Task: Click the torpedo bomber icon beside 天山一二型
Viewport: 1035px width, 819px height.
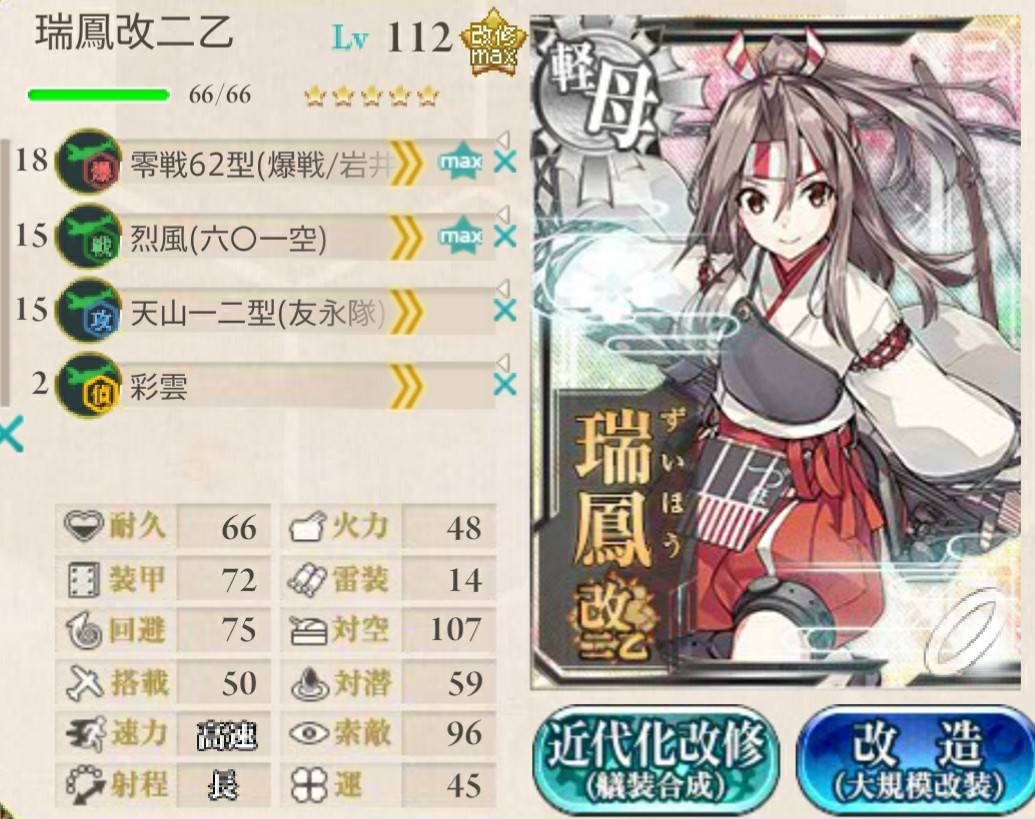Action: pos(88,311)
